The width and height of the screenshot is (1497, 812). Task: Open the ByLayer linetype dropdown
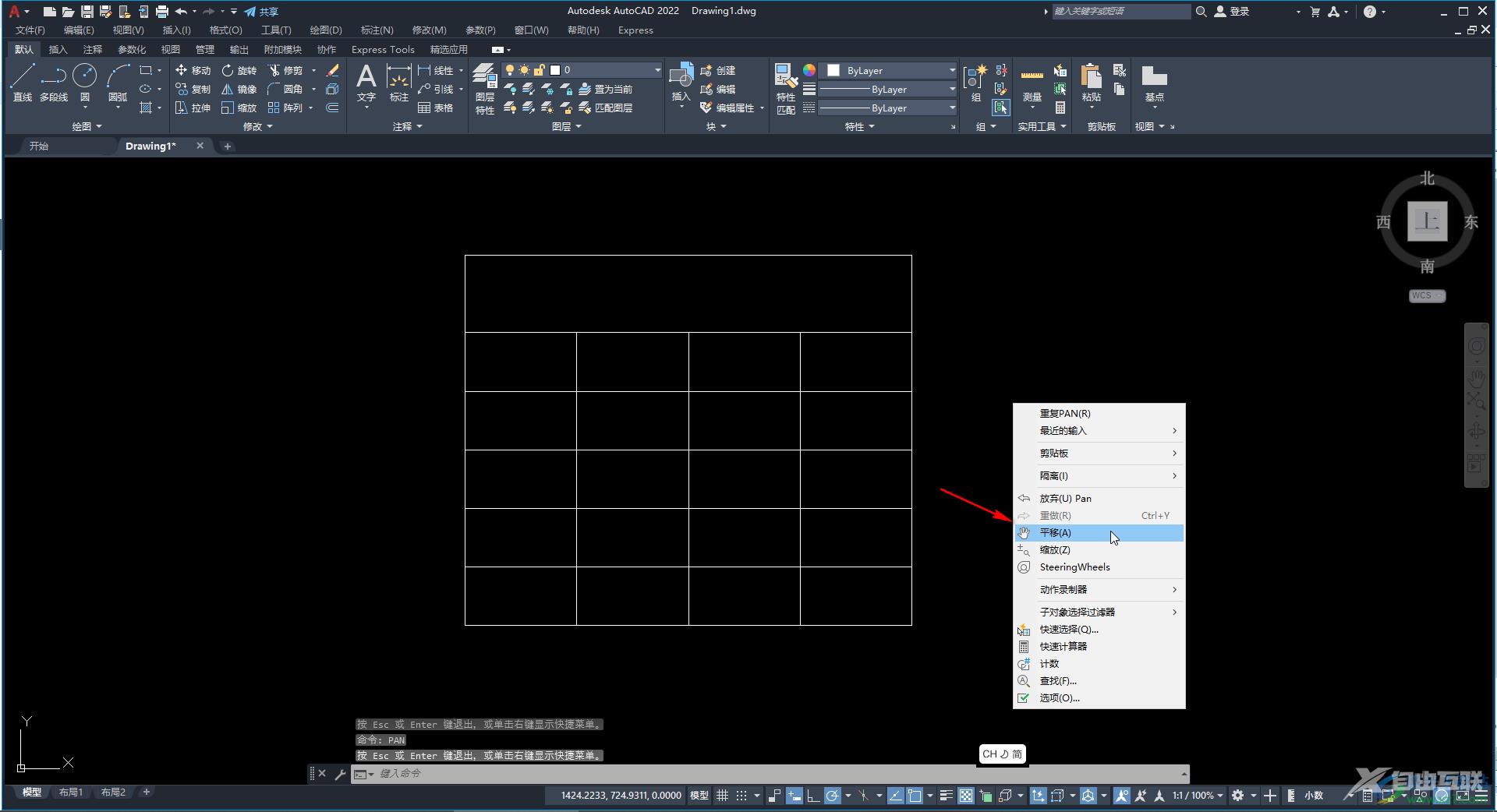(x=888, y=108)
